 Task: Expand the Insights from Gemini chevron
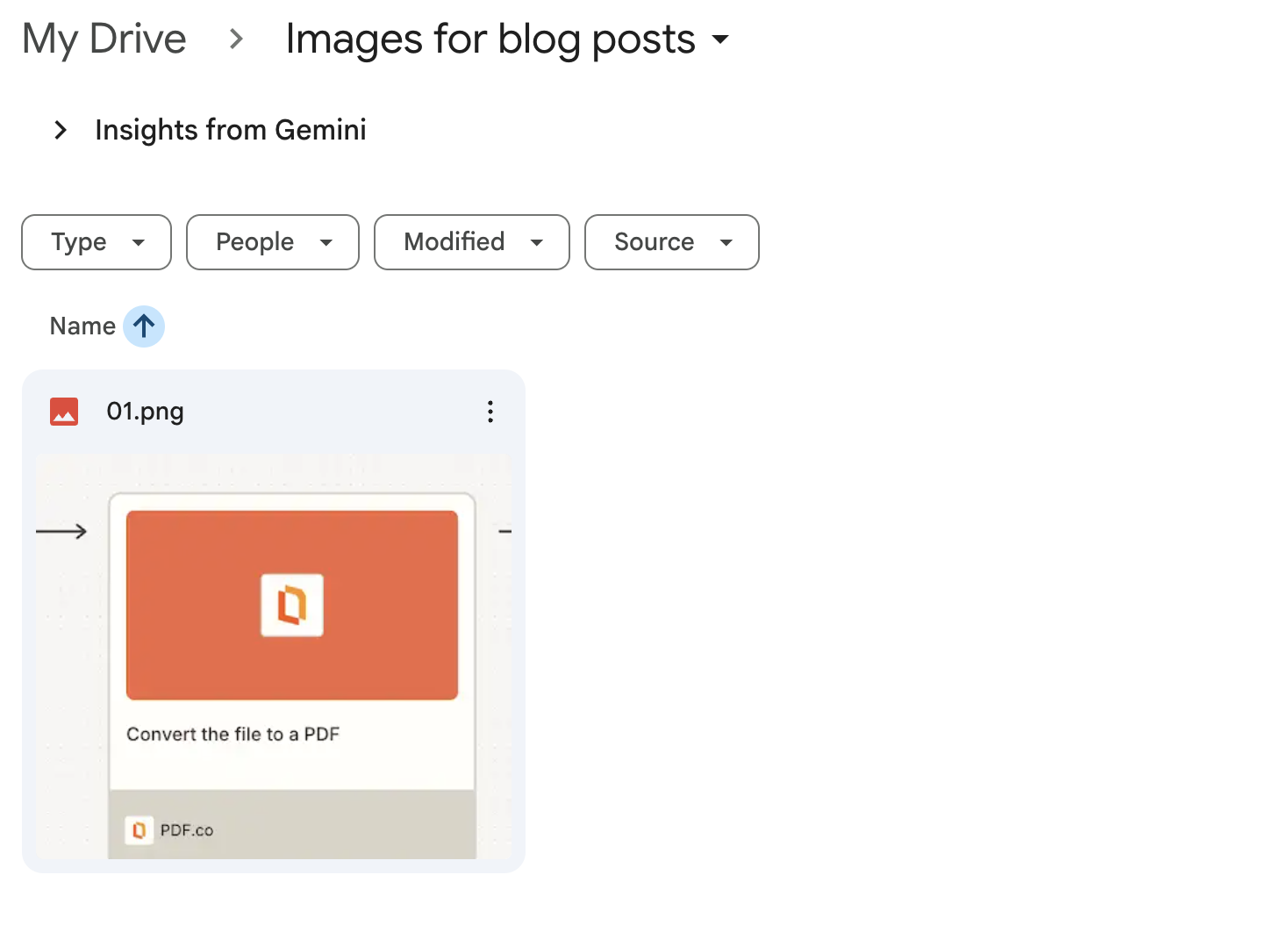(x=60, y=130)
